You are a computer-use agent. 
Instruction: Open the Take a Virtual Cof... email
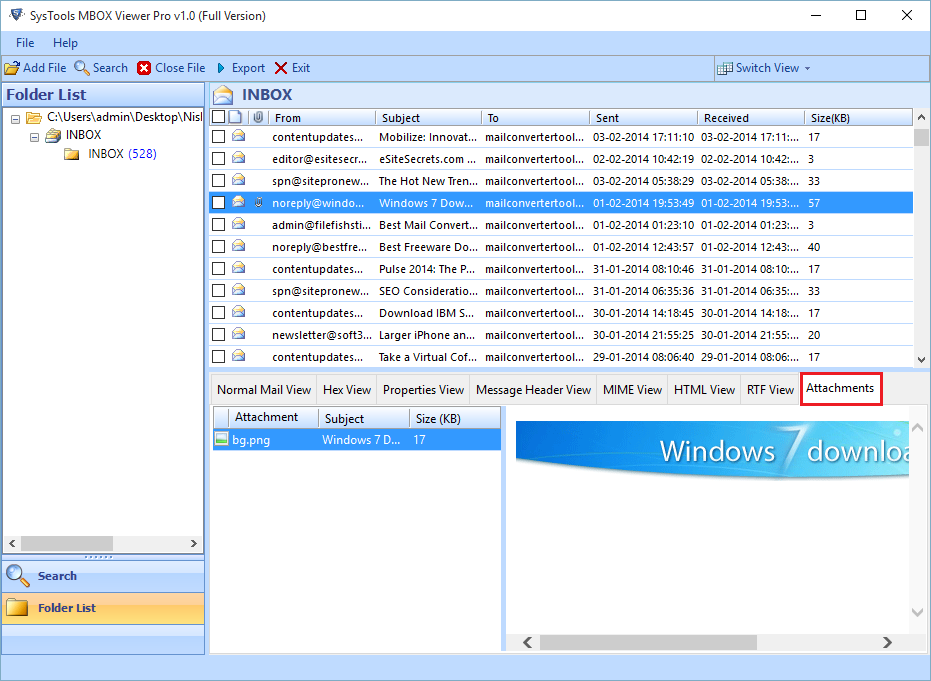[561, 356]
